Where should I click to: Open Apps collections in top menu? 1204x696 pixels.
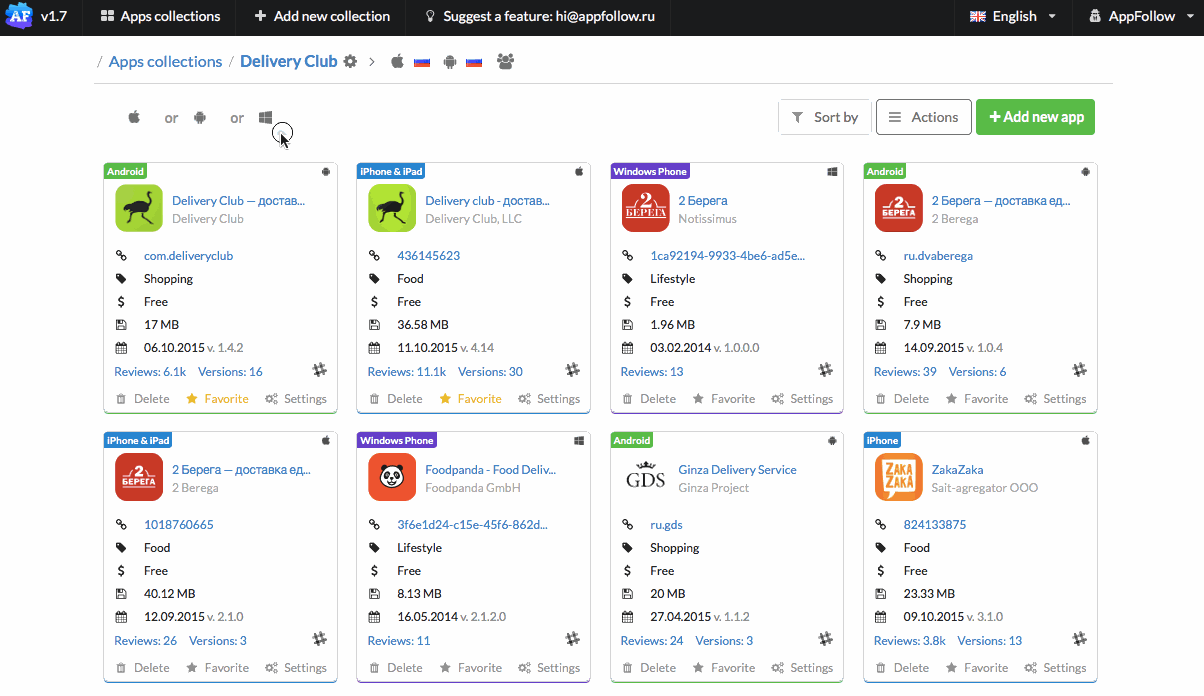[160, 17]
